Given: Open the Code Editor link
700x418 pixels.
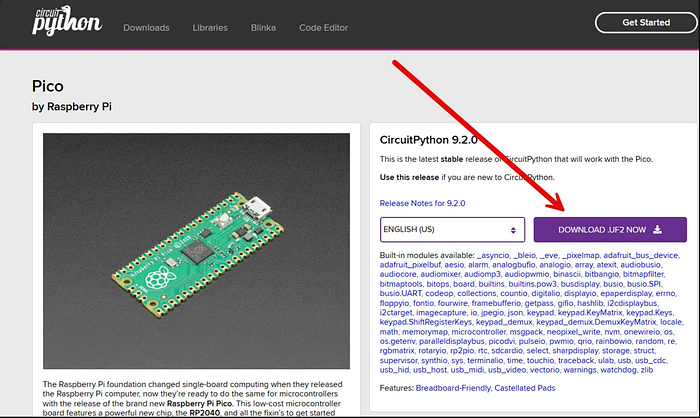Looking at the screenshot, I should pyautogui.click(x=324, y=28).
